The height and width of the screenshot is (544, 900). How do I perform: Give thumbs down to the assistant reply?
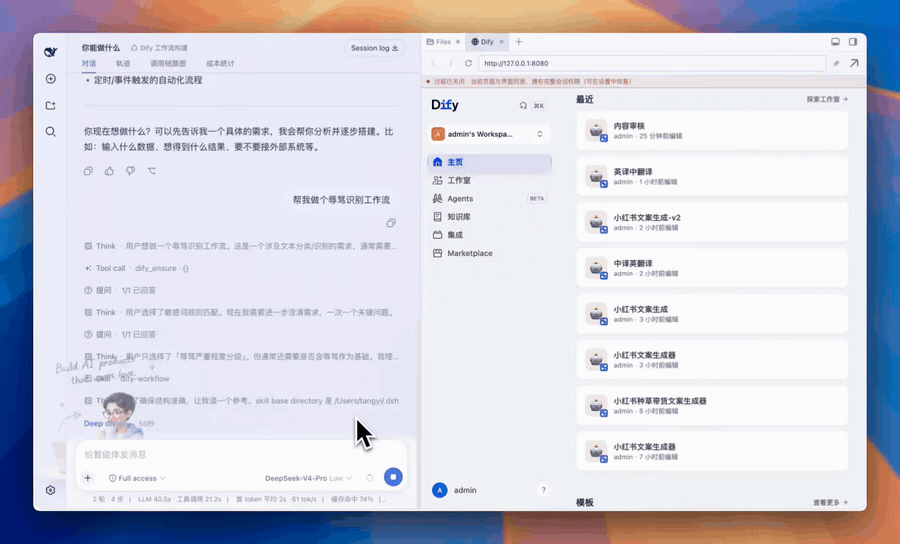[130, 171]
